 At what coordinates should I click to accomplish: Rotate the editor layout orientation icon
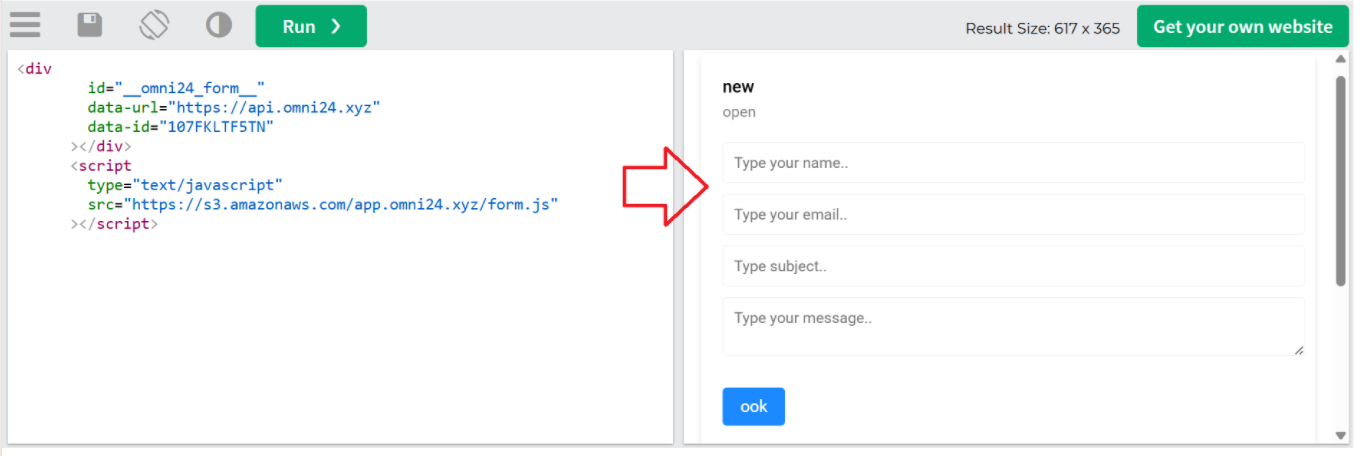(154, 25)
